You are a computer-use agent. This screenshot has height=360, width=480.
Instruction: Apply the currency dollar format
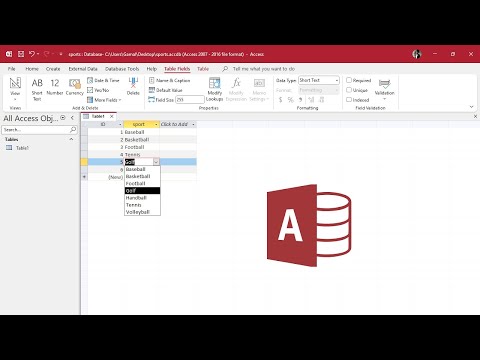pos(280,100)
